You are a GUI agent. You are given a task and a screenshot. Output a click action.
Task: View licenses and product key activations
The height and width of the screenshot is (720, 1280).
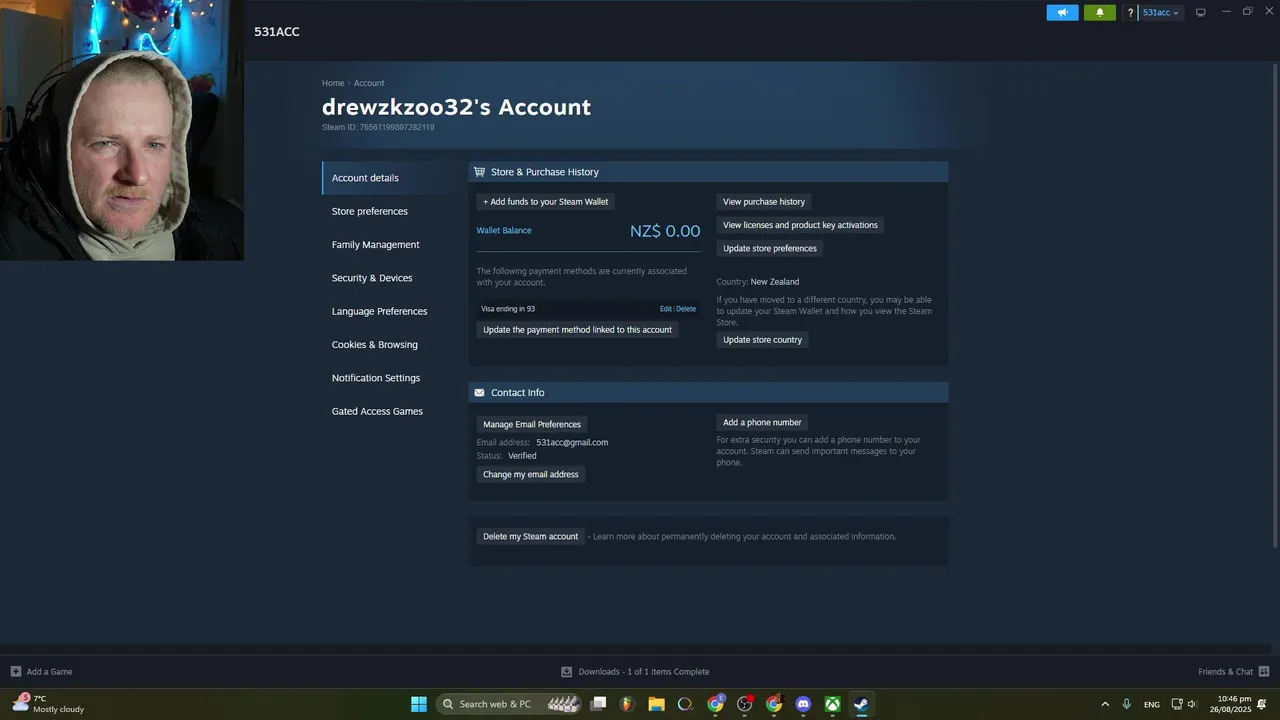[800, 225]
